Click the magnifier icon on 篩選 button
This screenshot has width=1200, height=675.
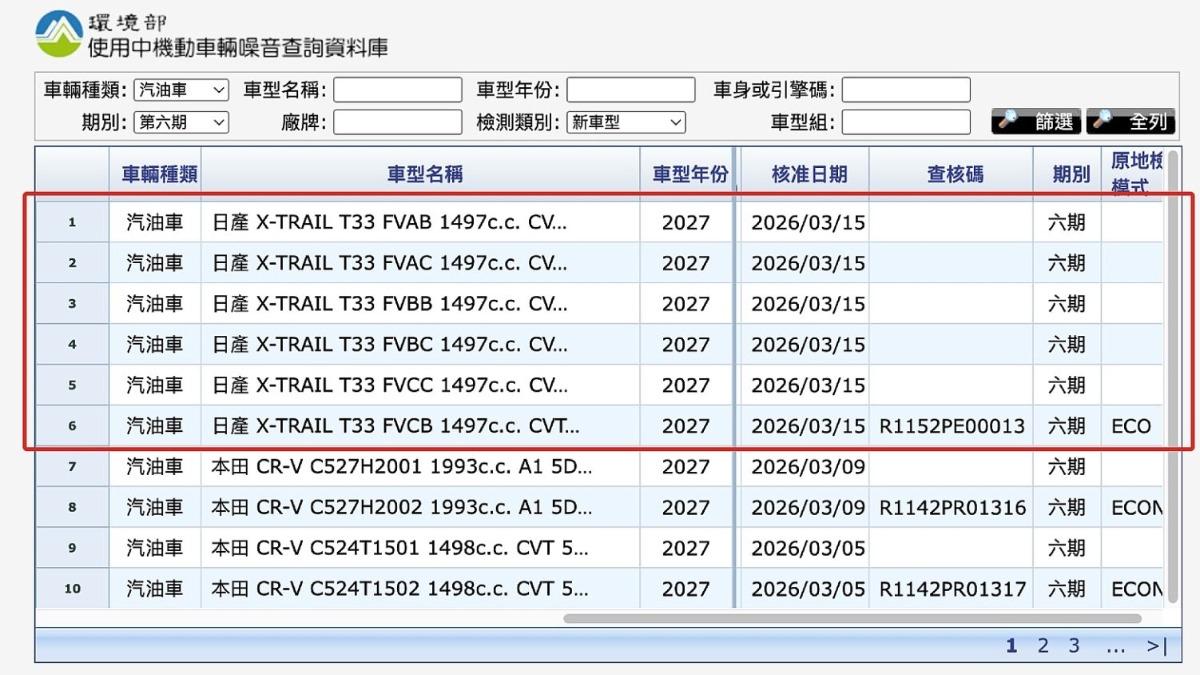coord(1009,121)
